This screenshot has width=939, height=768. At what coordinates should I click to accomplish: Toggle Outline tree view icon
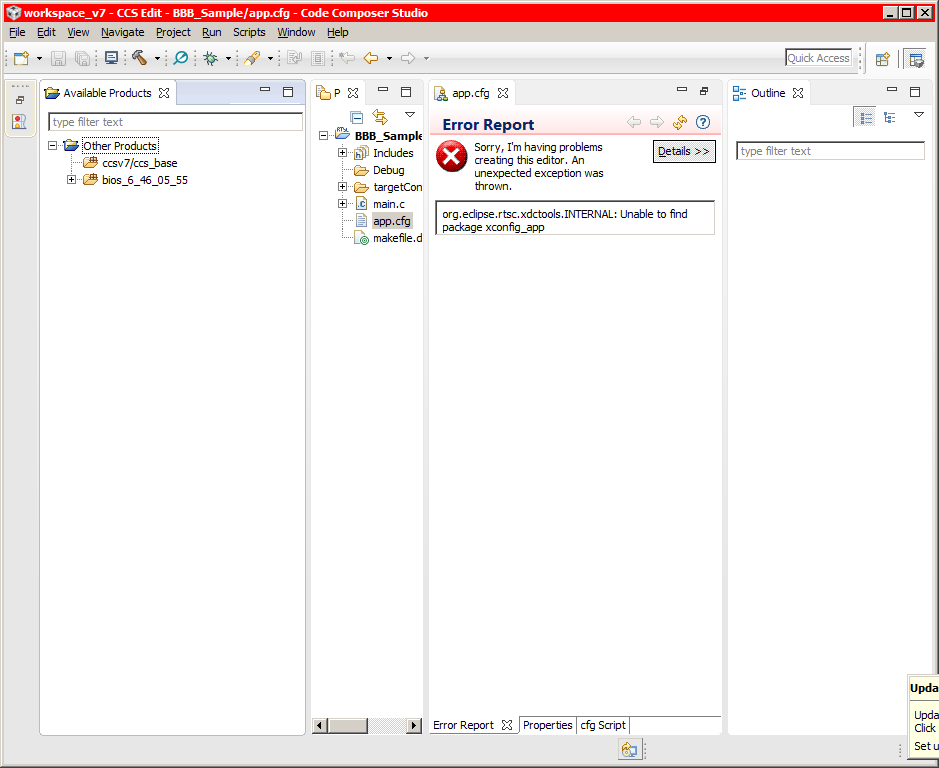[x=890, y=117]
